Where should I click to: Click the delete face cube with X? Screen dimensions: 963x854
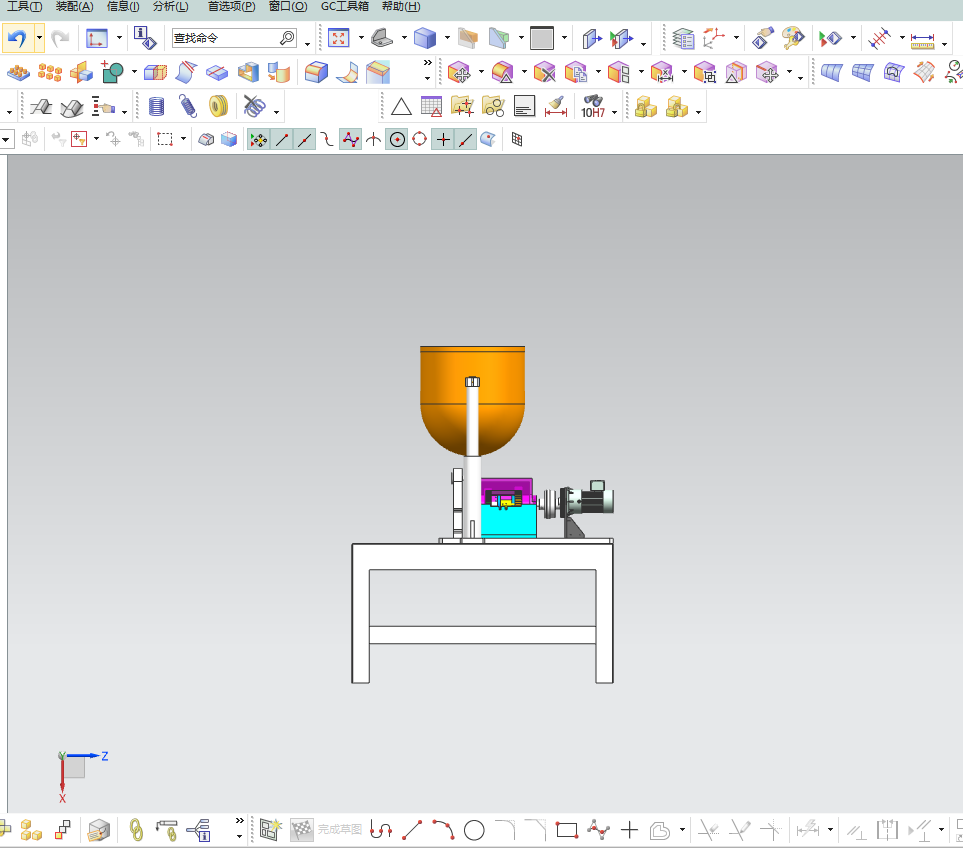[544, 72]
